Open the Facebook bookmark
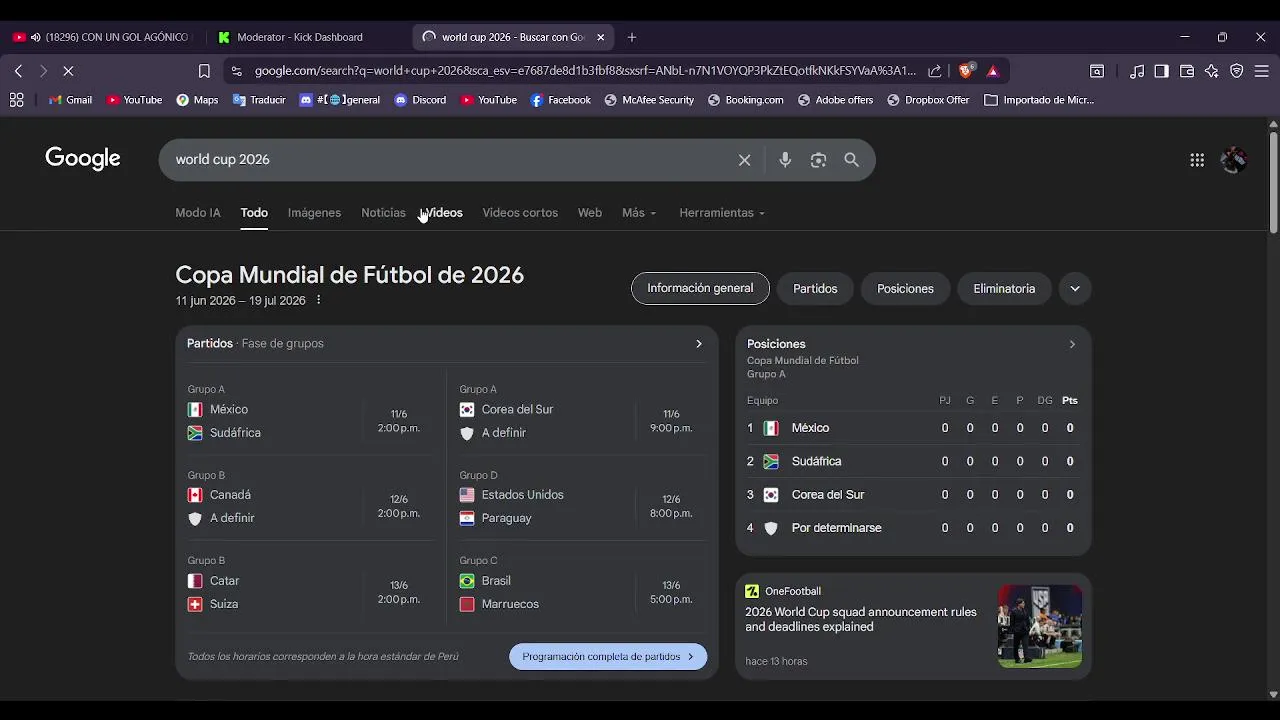Viewport: 1280px width, 720px height. (560, 100)
